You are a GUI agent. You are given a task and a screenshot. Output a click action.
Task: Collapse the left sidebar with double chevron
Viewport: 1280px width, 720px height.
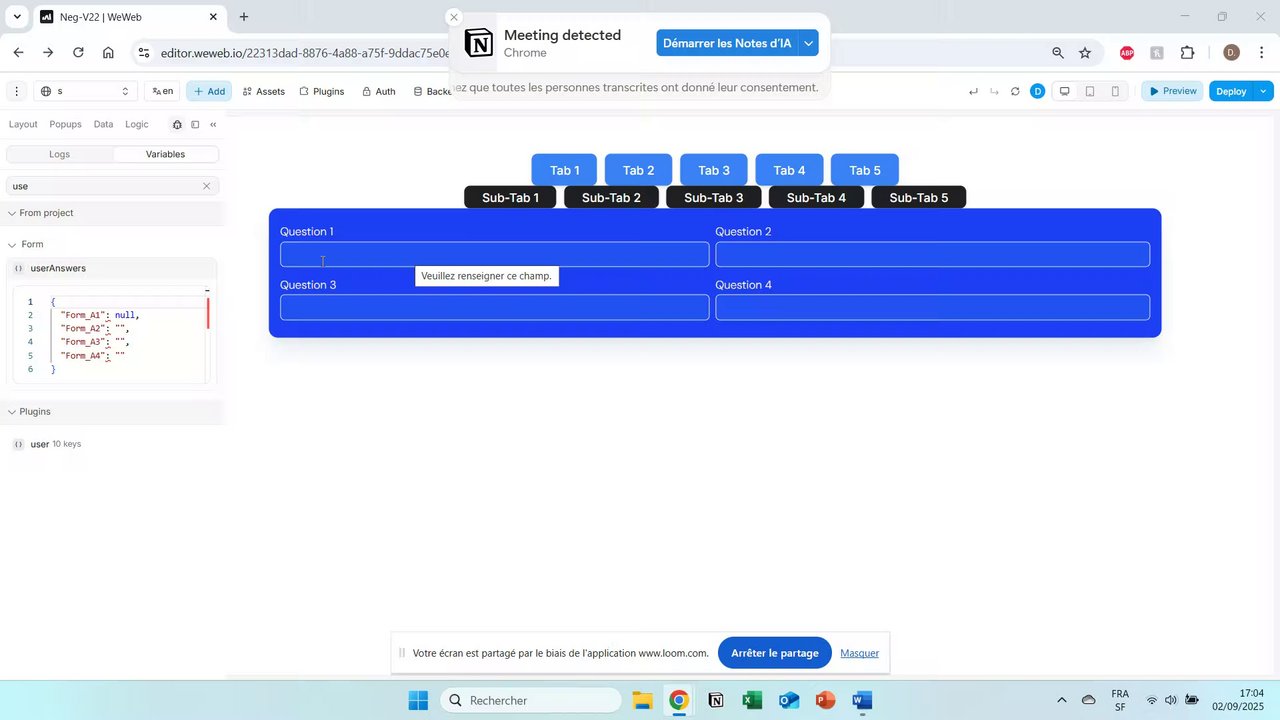point(213,125)
